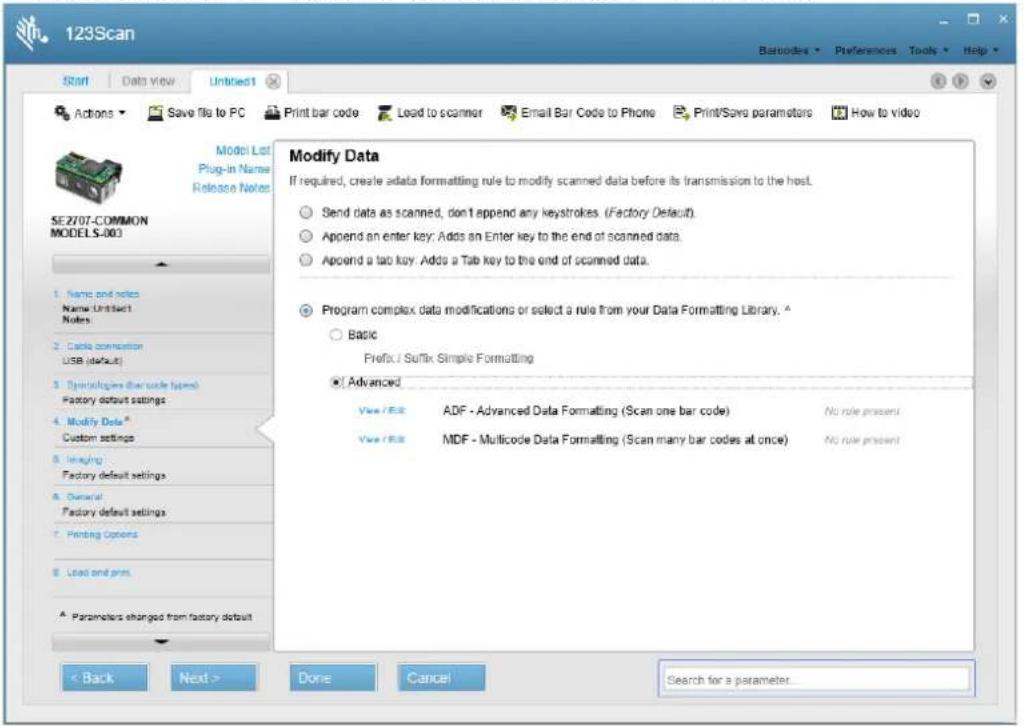
Task: Open the Preferences menu
Action: (x=865, y=50)
